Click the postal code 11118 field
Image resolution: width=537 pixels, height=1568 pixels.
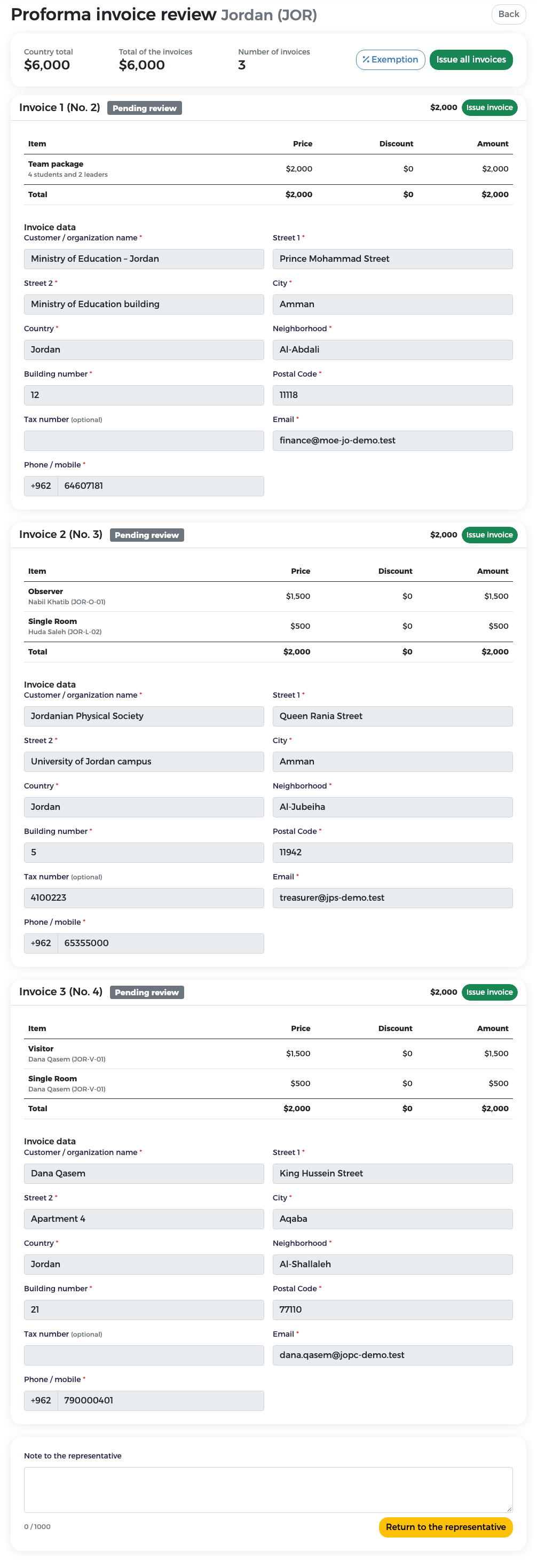click(392, 395)
